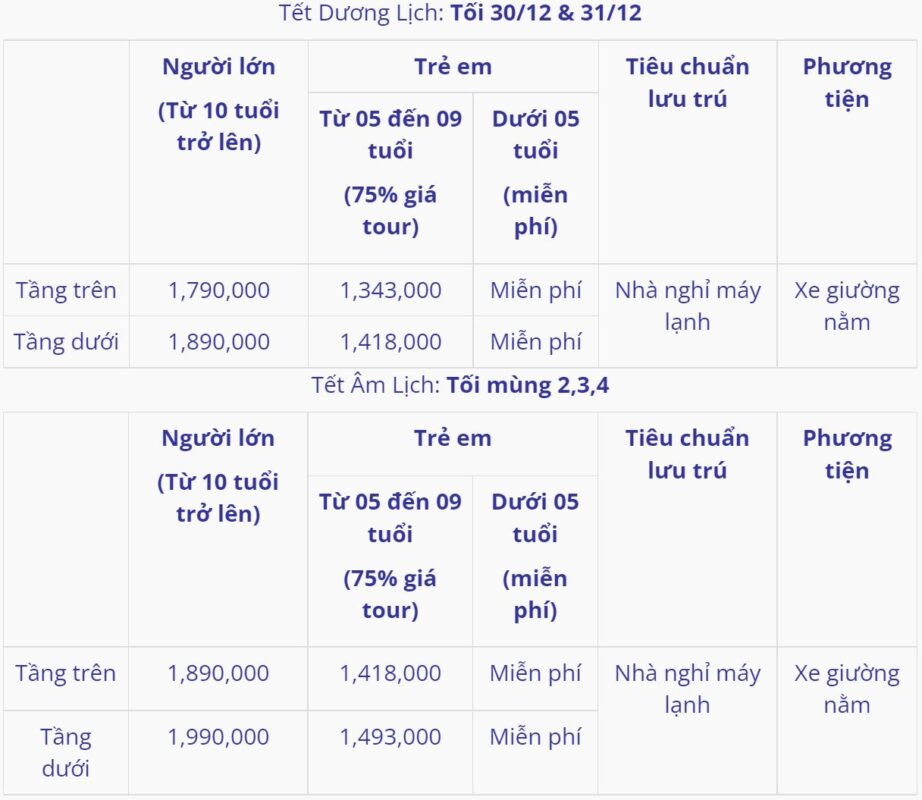Select "Dưới 05 tuổi" subheader in Tết Âm Lịch table
Viewport: 922px width, 800px height.
[535, 518]
